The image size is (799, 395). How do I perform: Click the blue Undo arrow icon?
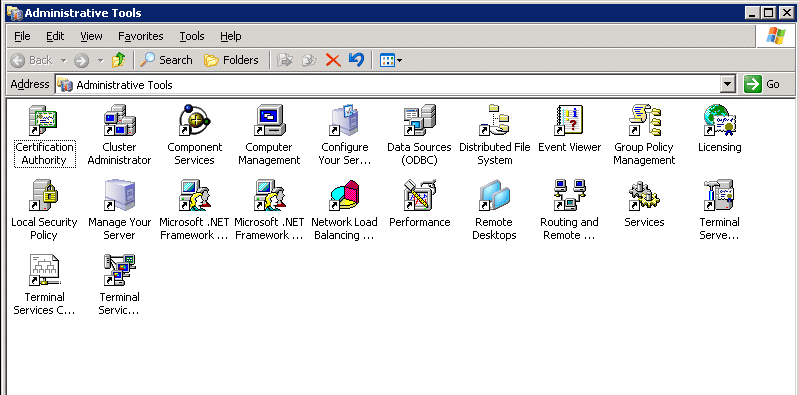356,60
